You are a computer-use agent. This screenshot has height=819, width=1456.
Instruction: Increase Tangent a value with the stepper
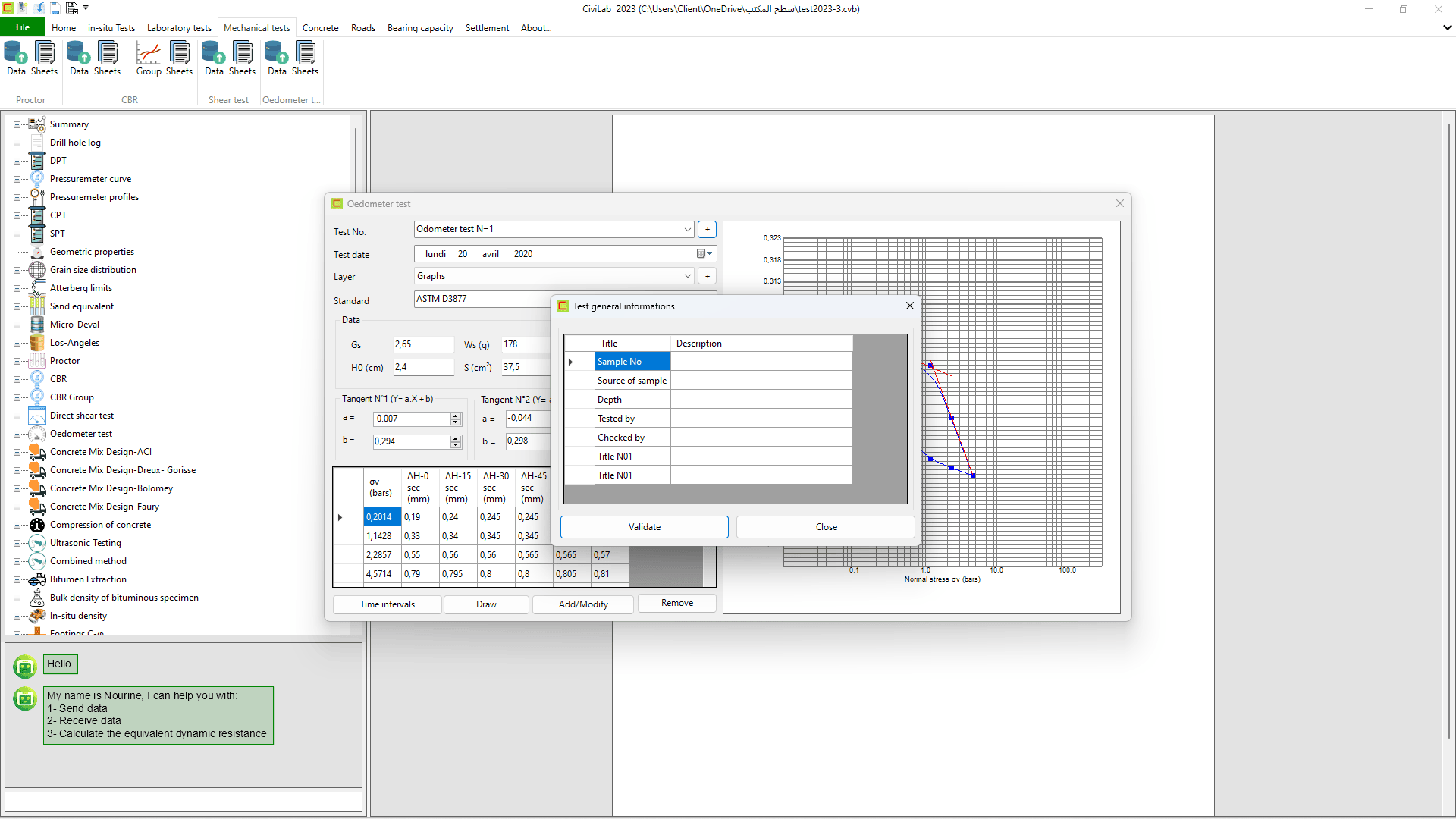(x=455, y=415)
